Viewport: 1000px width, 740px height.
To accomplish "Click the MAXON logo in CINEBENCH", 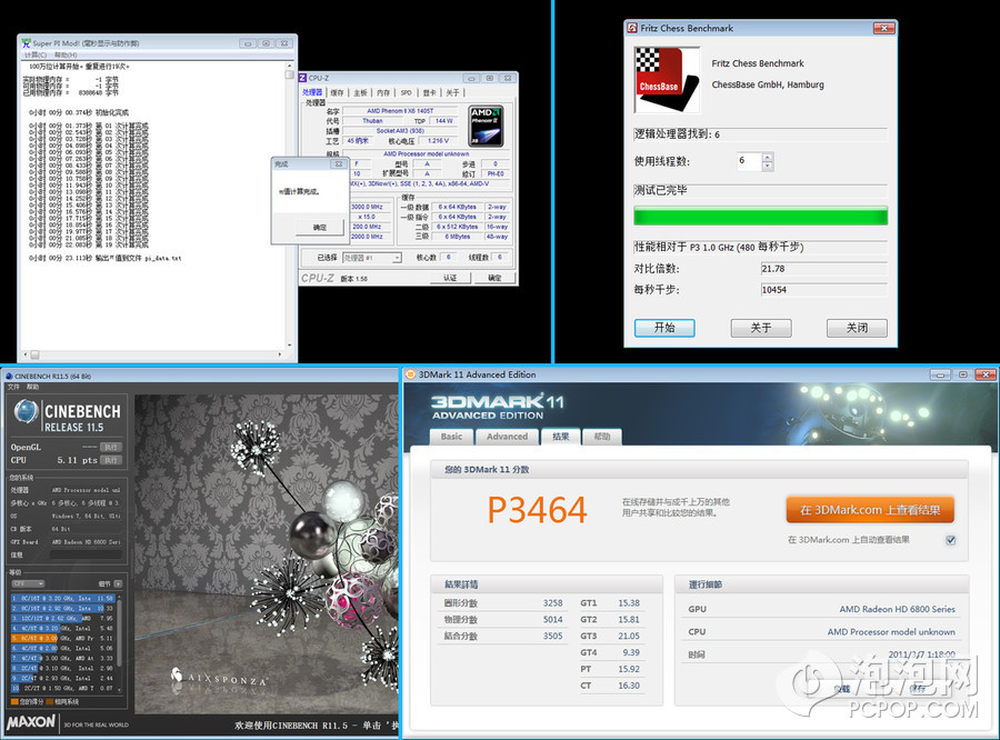I will 31,722.
